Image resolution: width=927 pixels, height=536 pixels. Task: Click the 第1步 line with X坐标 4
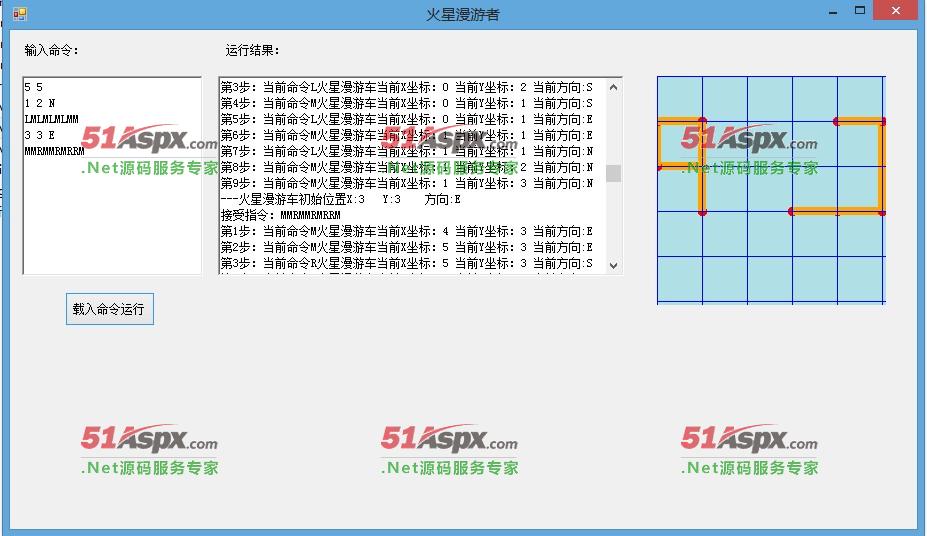407,231
